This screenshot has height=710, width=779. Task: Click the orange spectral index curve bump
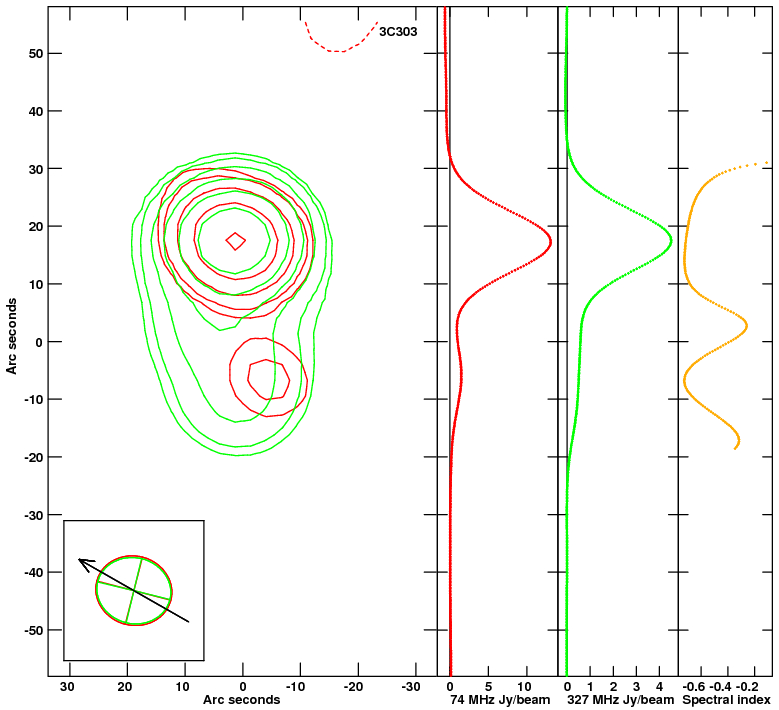[745, 326]
